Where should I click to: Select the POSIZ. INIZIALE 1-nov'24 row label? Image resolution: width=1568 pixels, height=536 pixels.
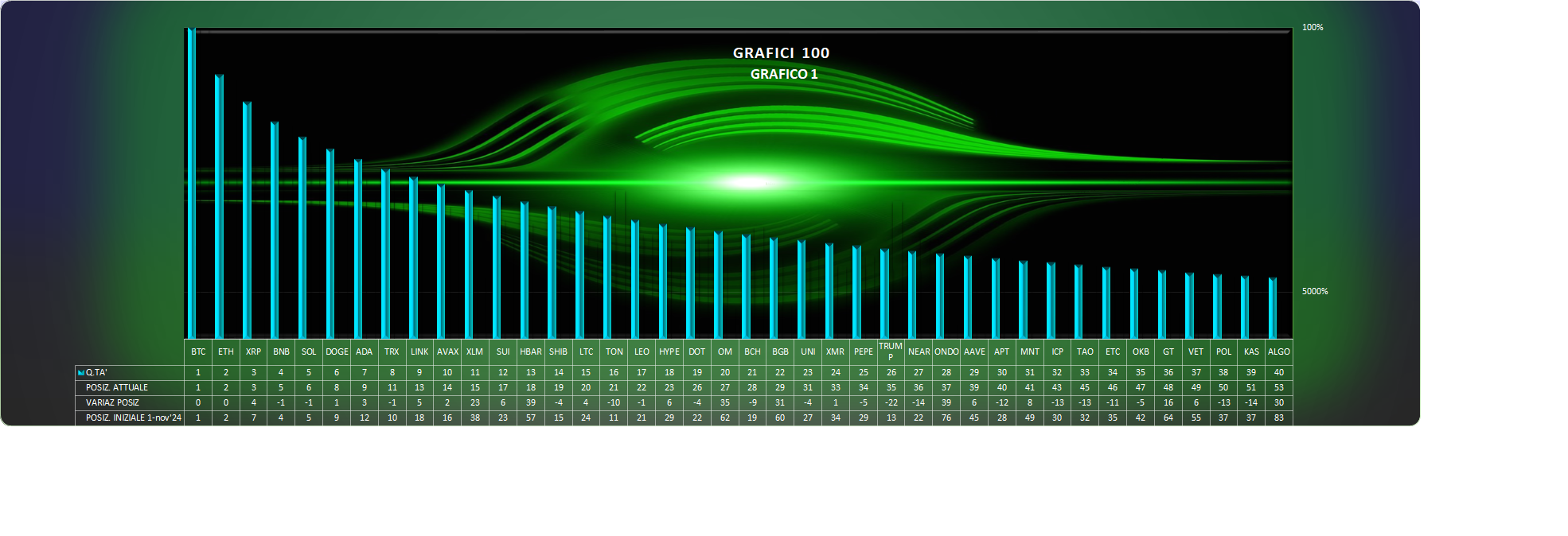coord(134,418)
